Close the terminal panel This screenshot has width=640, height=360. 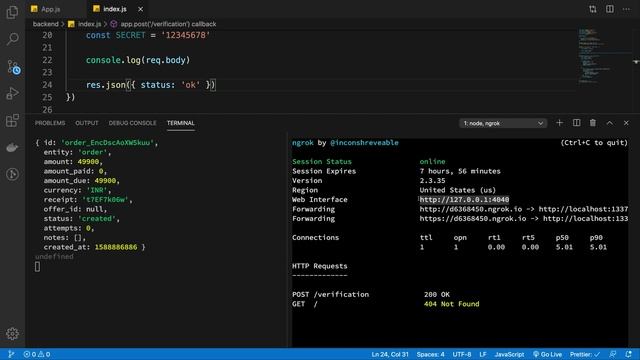click(x=626, y=123)
